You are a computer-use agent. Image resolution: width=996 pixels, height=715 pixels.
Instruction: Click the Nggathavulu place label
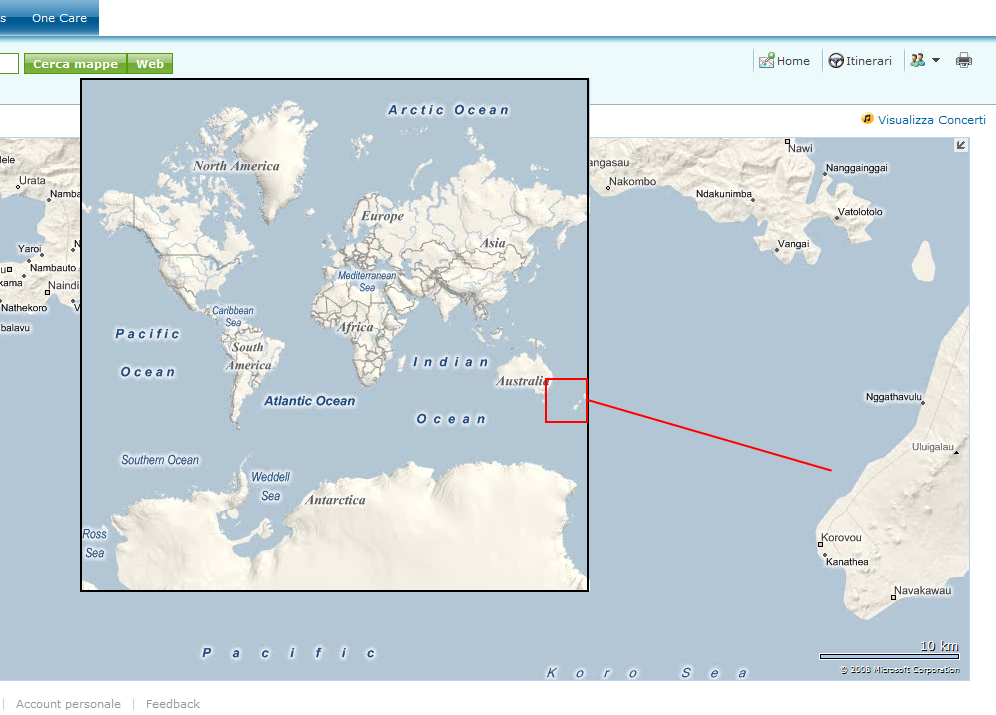(894, 397)
